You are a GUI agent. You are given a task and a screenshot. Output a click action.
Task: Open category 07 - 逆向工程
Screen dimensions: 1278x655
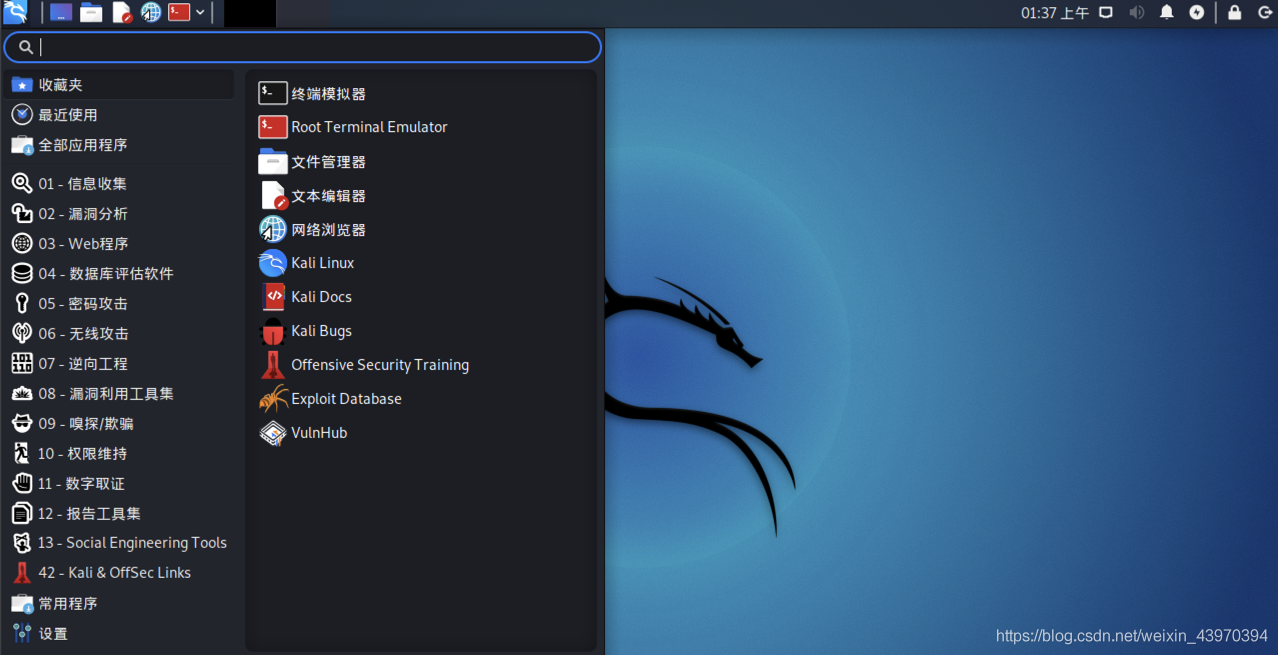[x=121, y=364]
